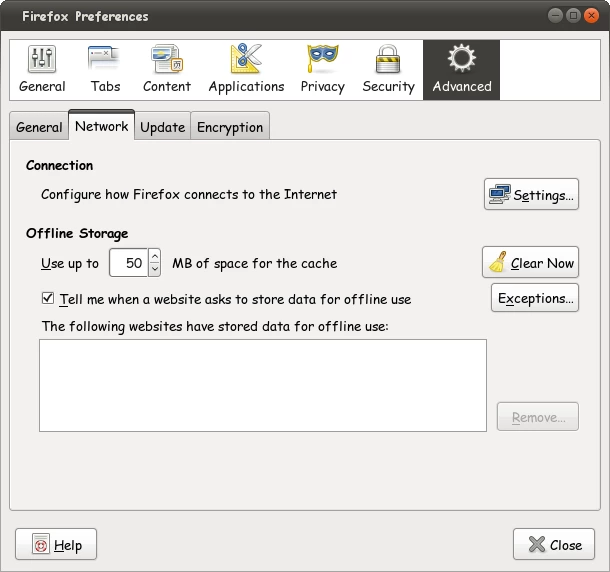Viewport: 610px width, 572px height.
Task: Switch to the Update sub-tab
Action: tap(163, 127)
